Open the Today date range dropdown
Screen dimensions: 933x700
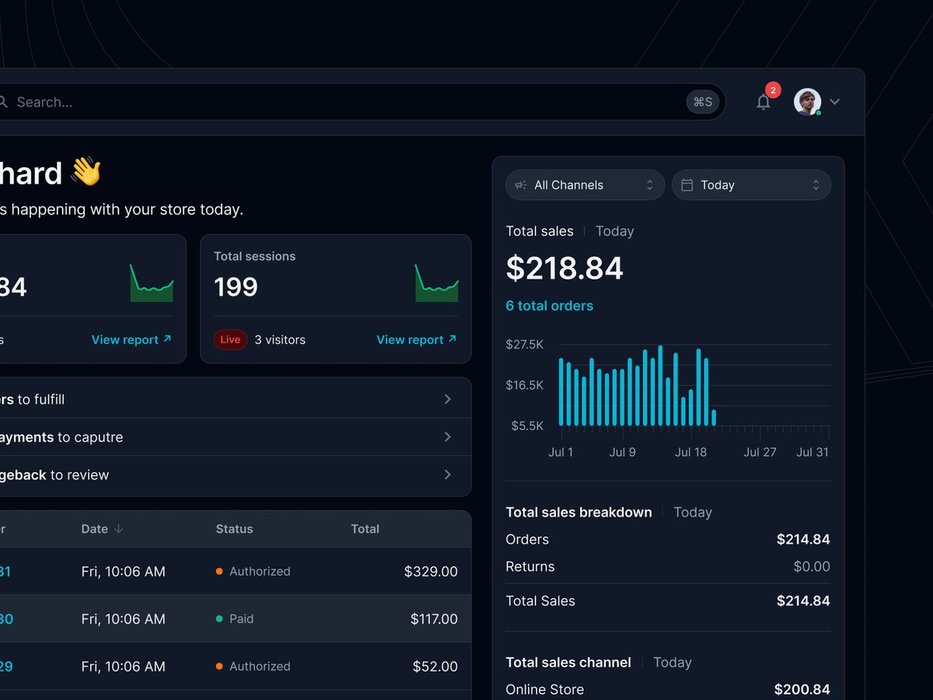click(x=751, y=185)
